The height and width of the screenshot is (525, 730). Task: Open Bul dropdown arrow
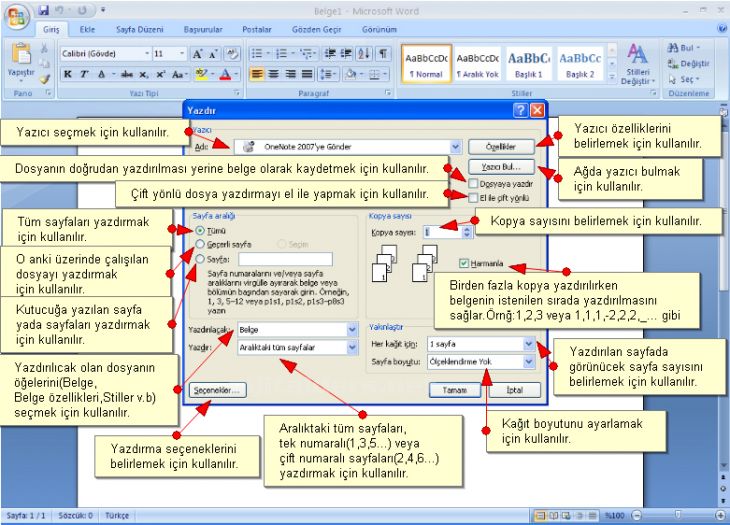[698, 47]
